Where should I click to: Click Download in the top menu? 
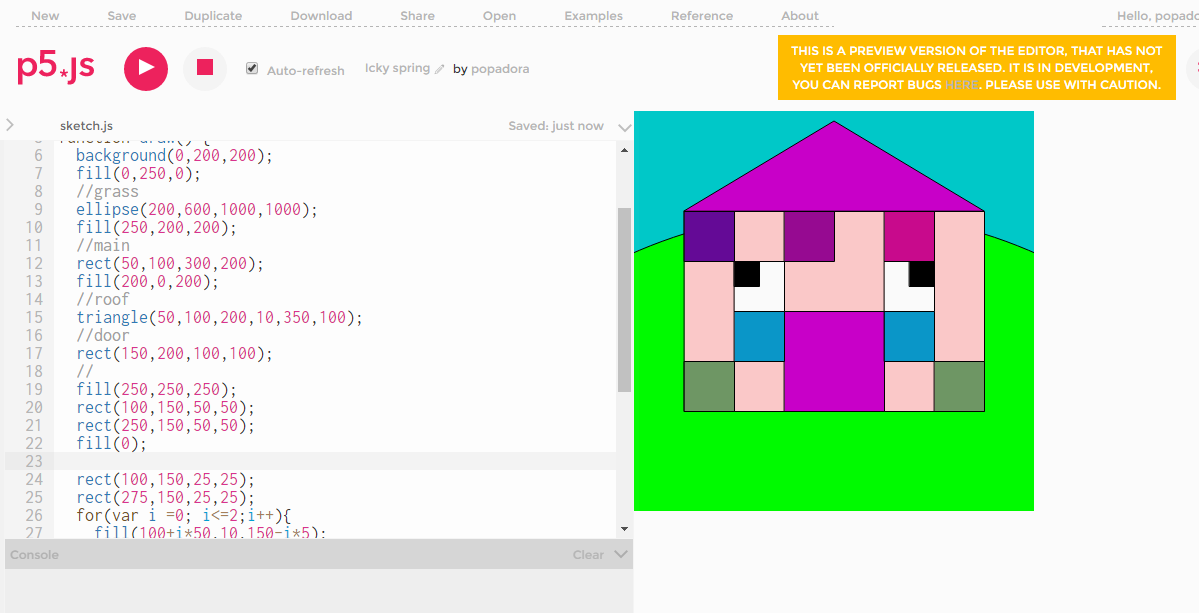click(x=321, y=16)
